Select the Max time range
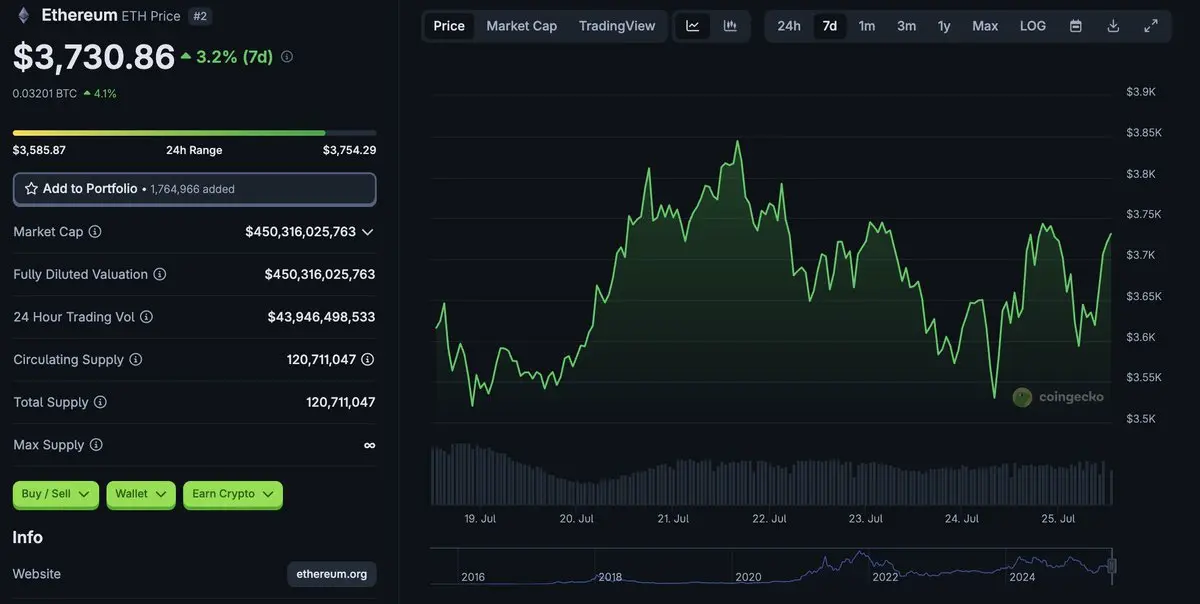The height and width of the screenshot is (604, 1200). click(985, 26)
